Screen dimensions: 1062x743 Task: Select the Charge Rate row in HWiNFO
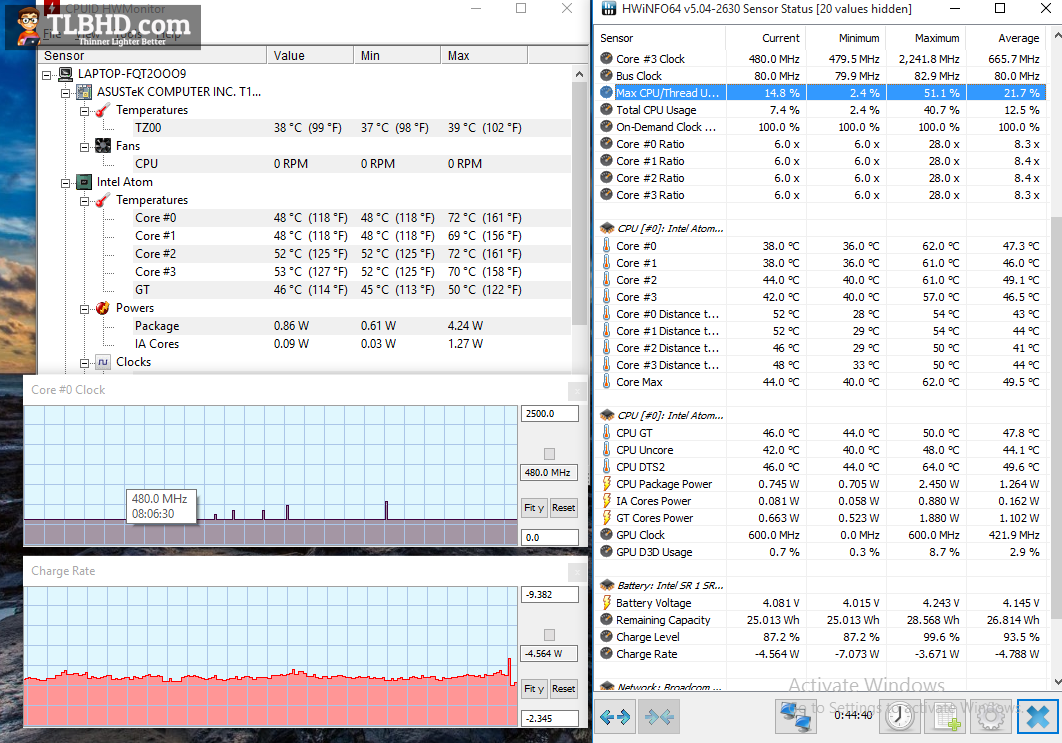click(822, 654)
